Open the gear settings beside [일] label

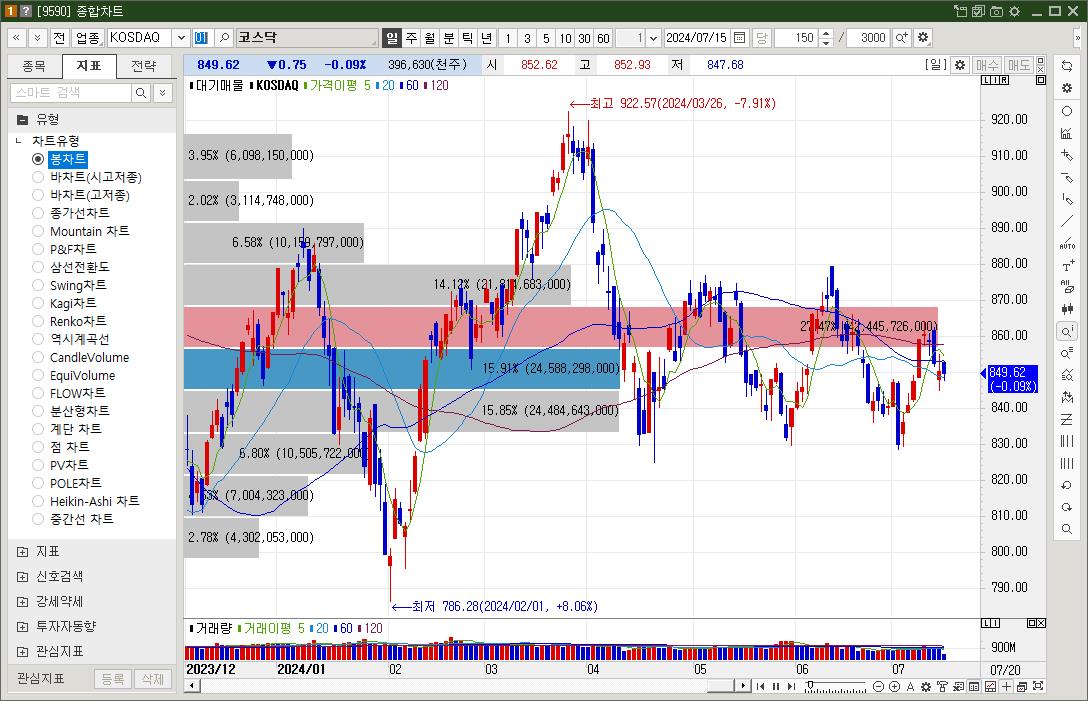960,65
